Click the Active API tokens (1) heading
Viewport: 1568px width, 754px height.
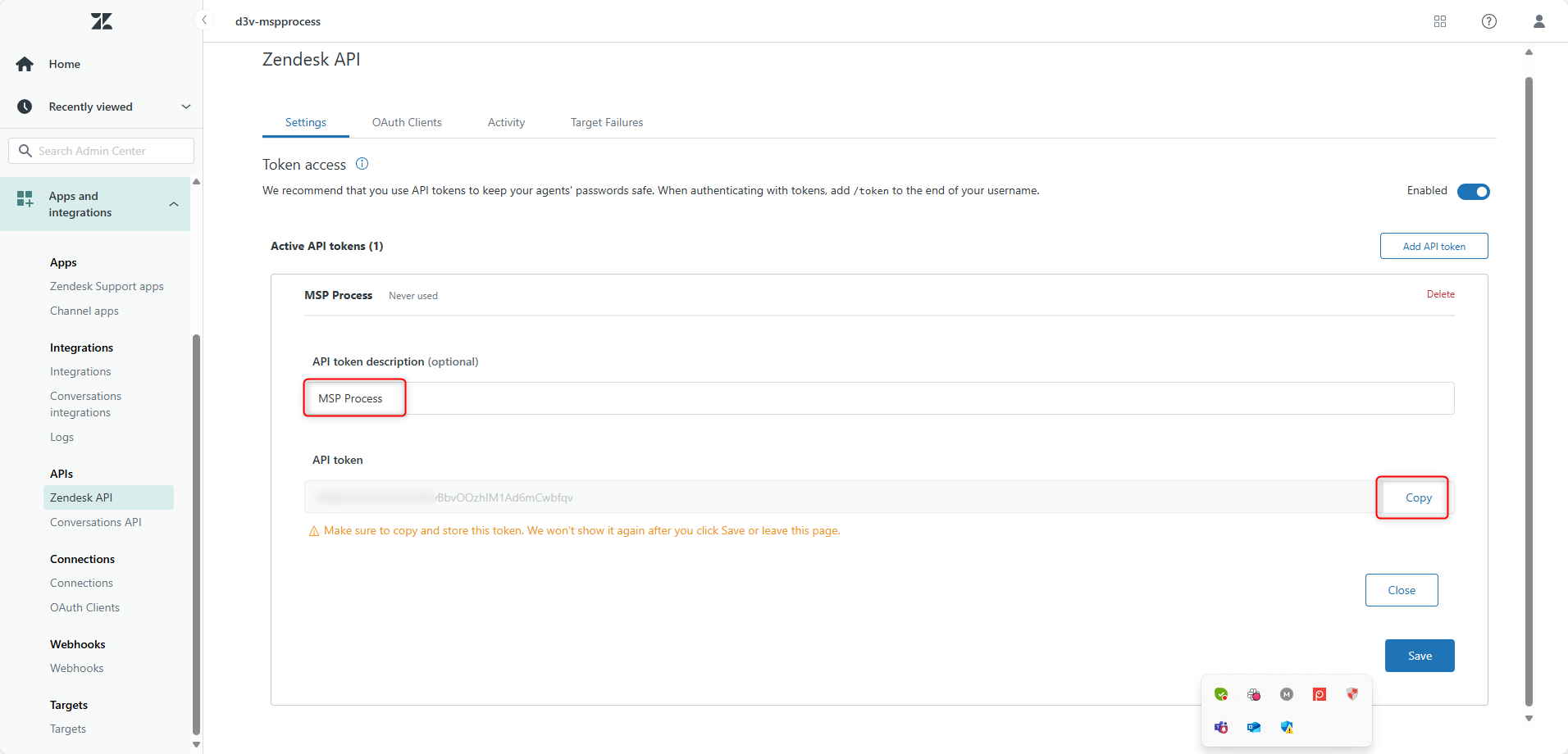pos(327,246)
